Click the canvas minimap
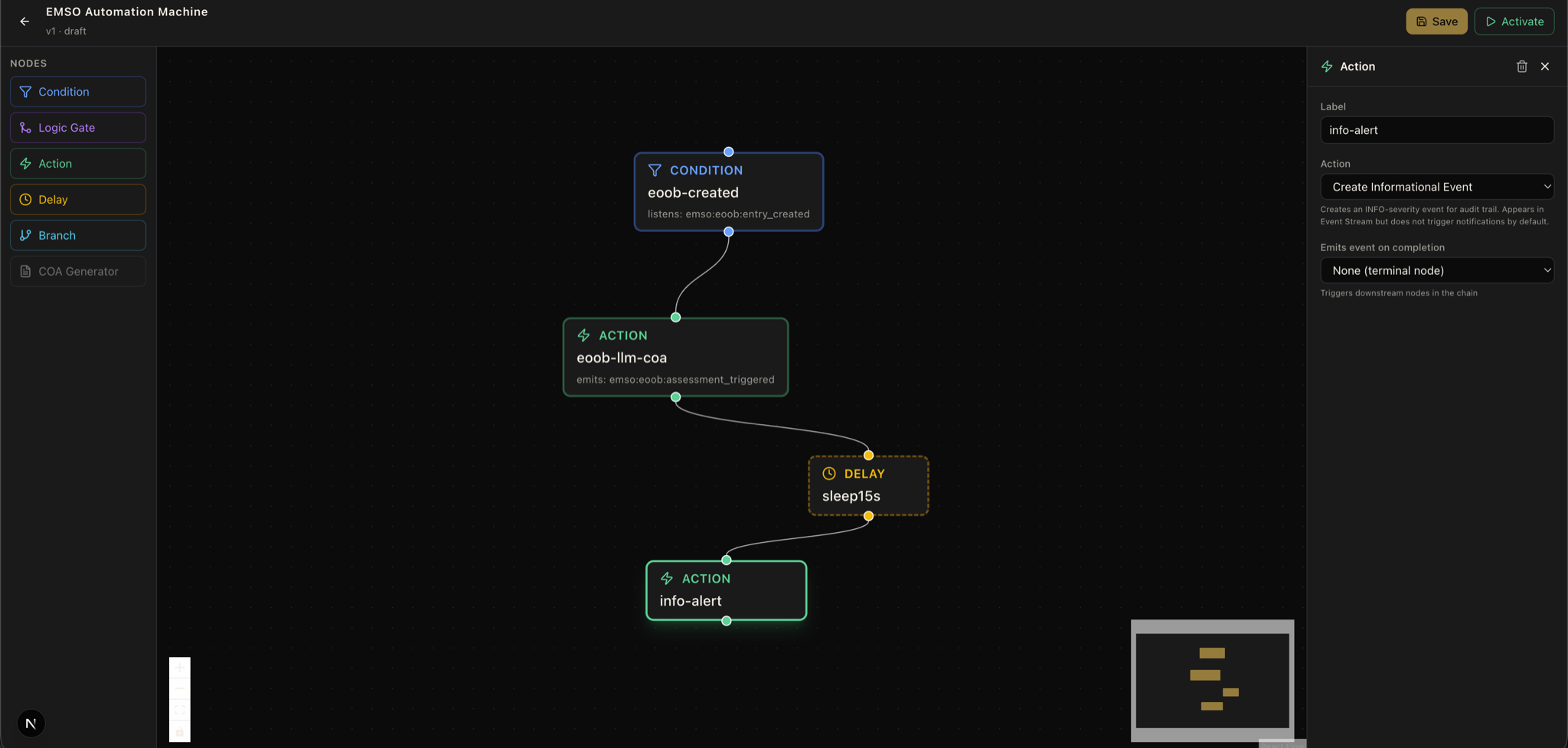 click(1213, 681)
